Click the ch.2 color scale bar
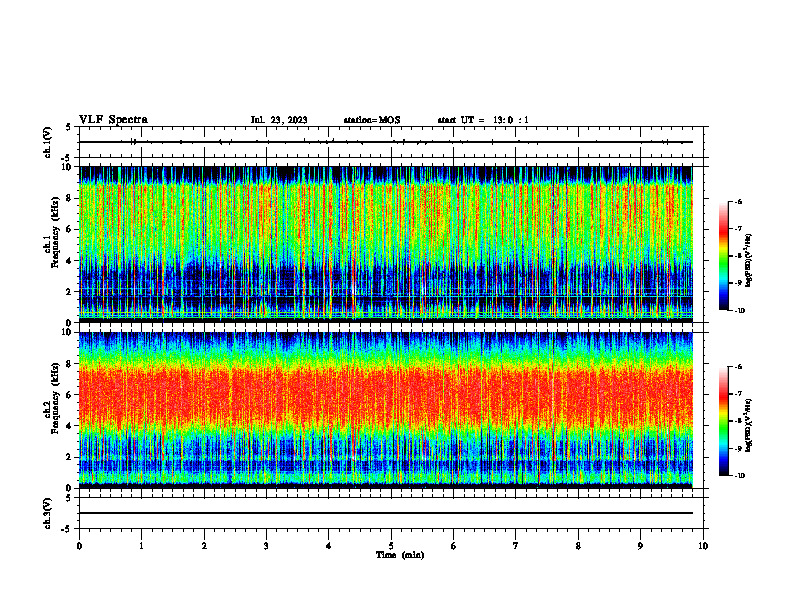 click(723, 421)
